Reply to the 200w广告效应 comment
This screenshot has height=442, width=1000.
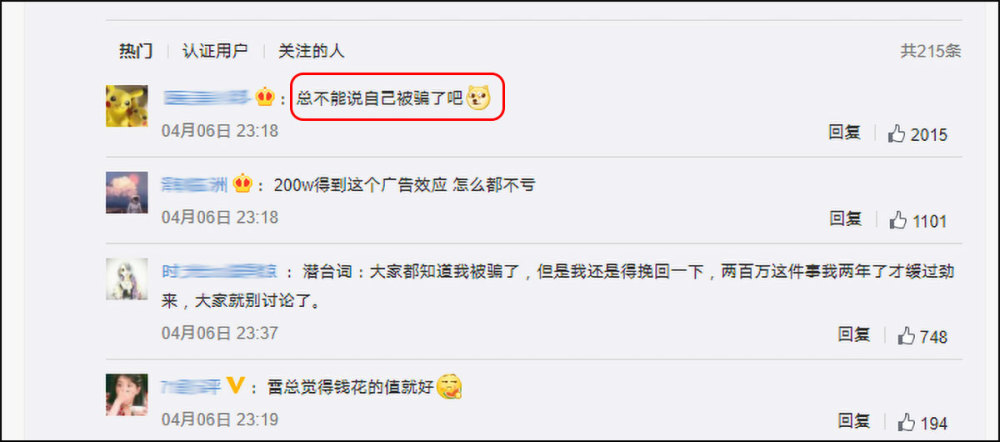pyautogui.click(x=846, y=219)
